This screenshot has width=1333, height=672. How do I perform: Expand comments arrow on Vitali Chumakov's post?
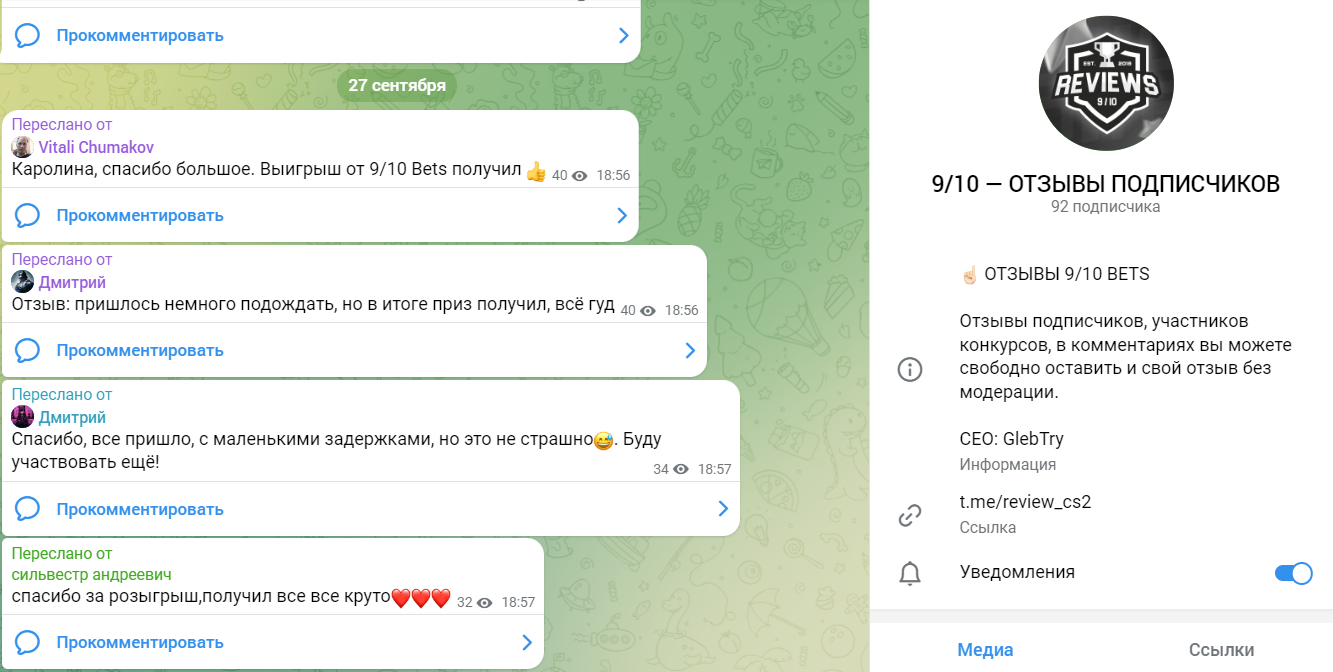(622, 215)
